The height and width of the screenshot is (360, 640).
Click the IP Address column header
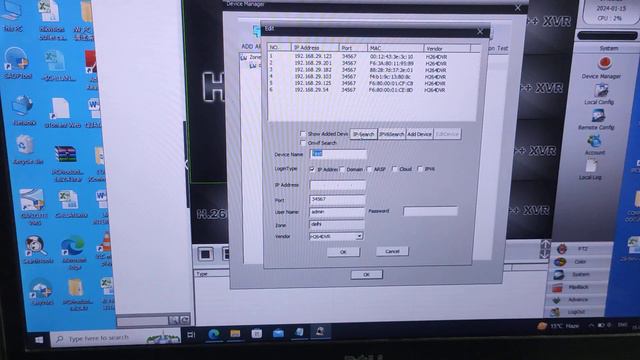coord(315,48)
